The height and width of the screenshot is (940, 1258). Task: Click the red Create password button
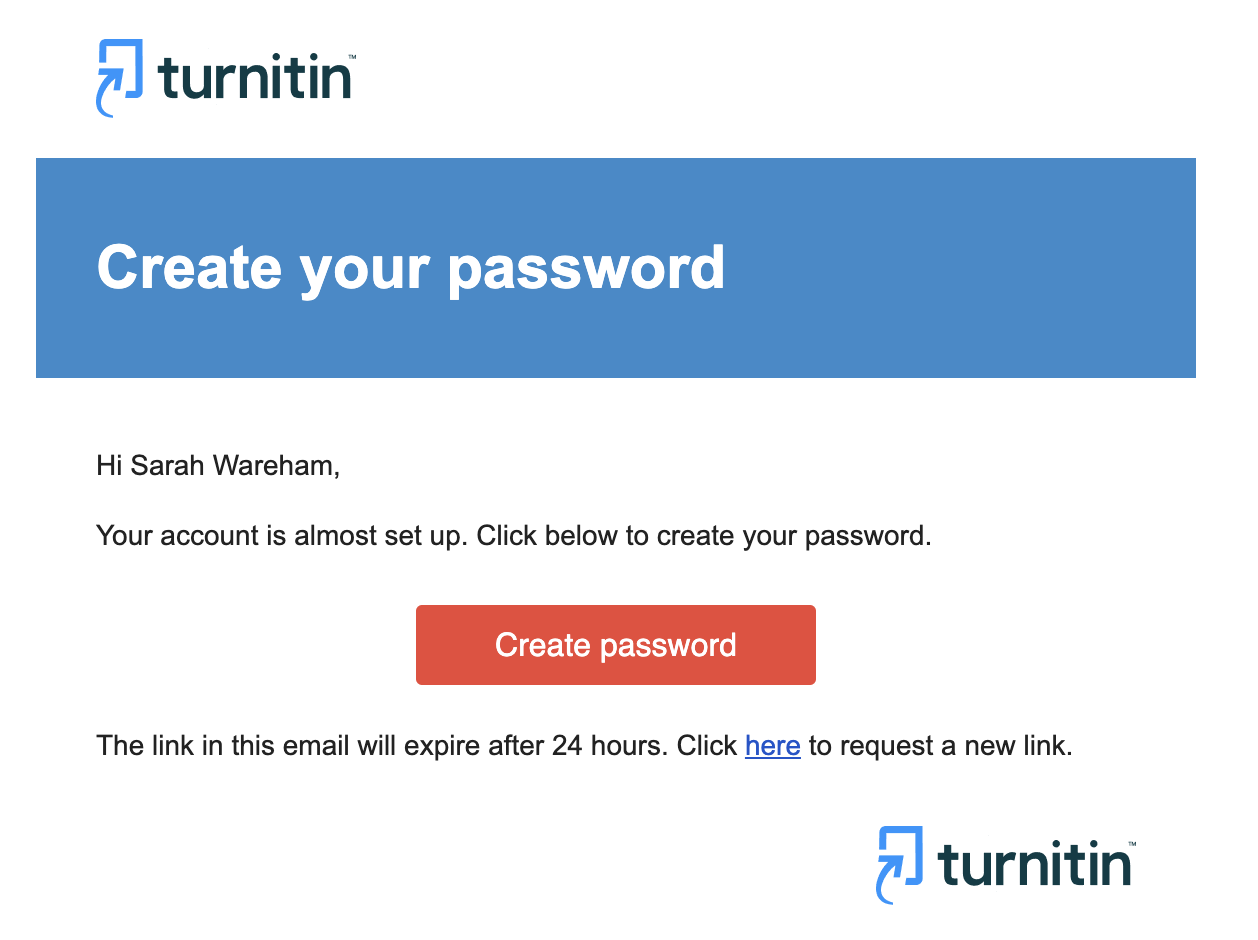pos(615,645)
